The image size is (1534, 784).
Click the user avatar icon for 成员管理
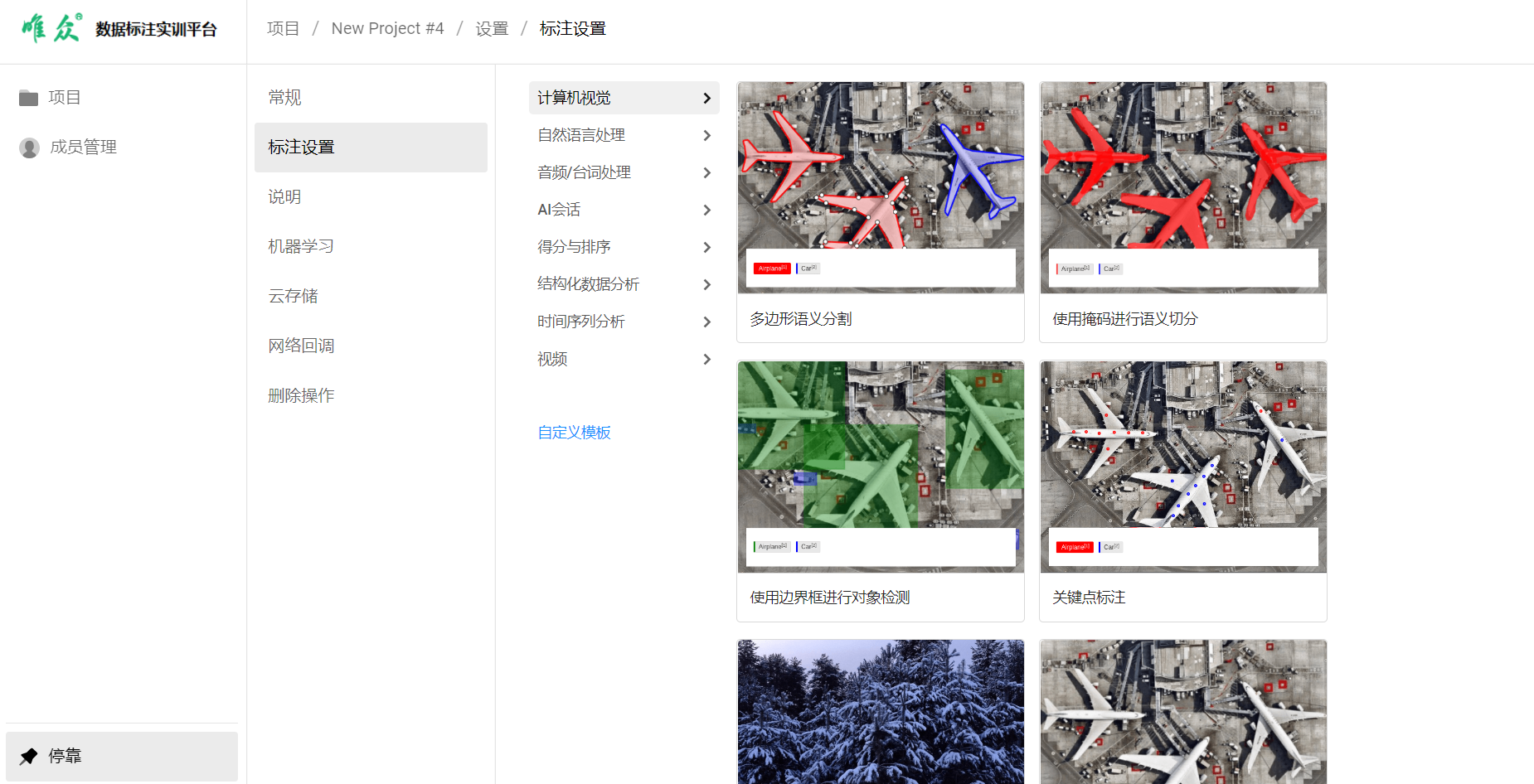click(x=30, y=148)
